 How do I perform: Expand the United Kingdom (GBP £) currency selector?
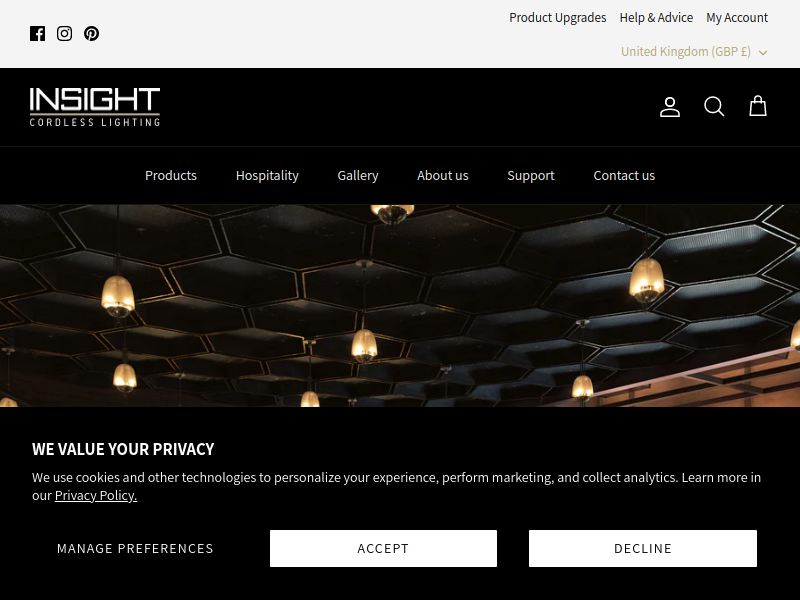coord(694,52)
